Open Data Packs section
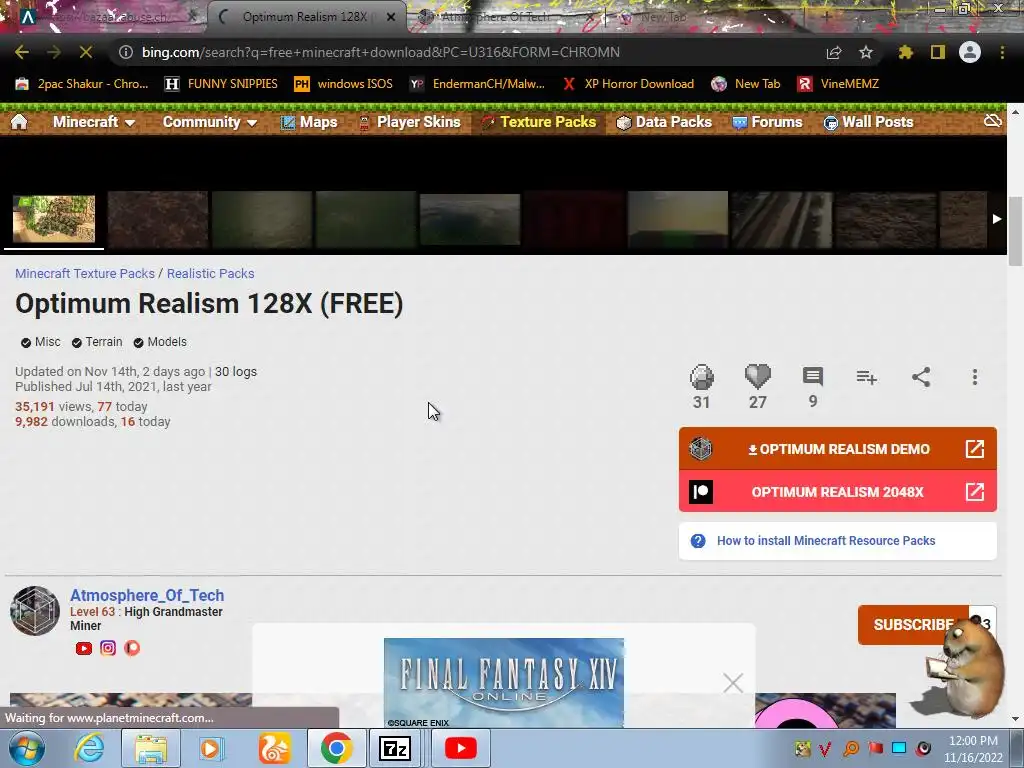The height and width of the screenshot is (768, 1024). [664, 121]
